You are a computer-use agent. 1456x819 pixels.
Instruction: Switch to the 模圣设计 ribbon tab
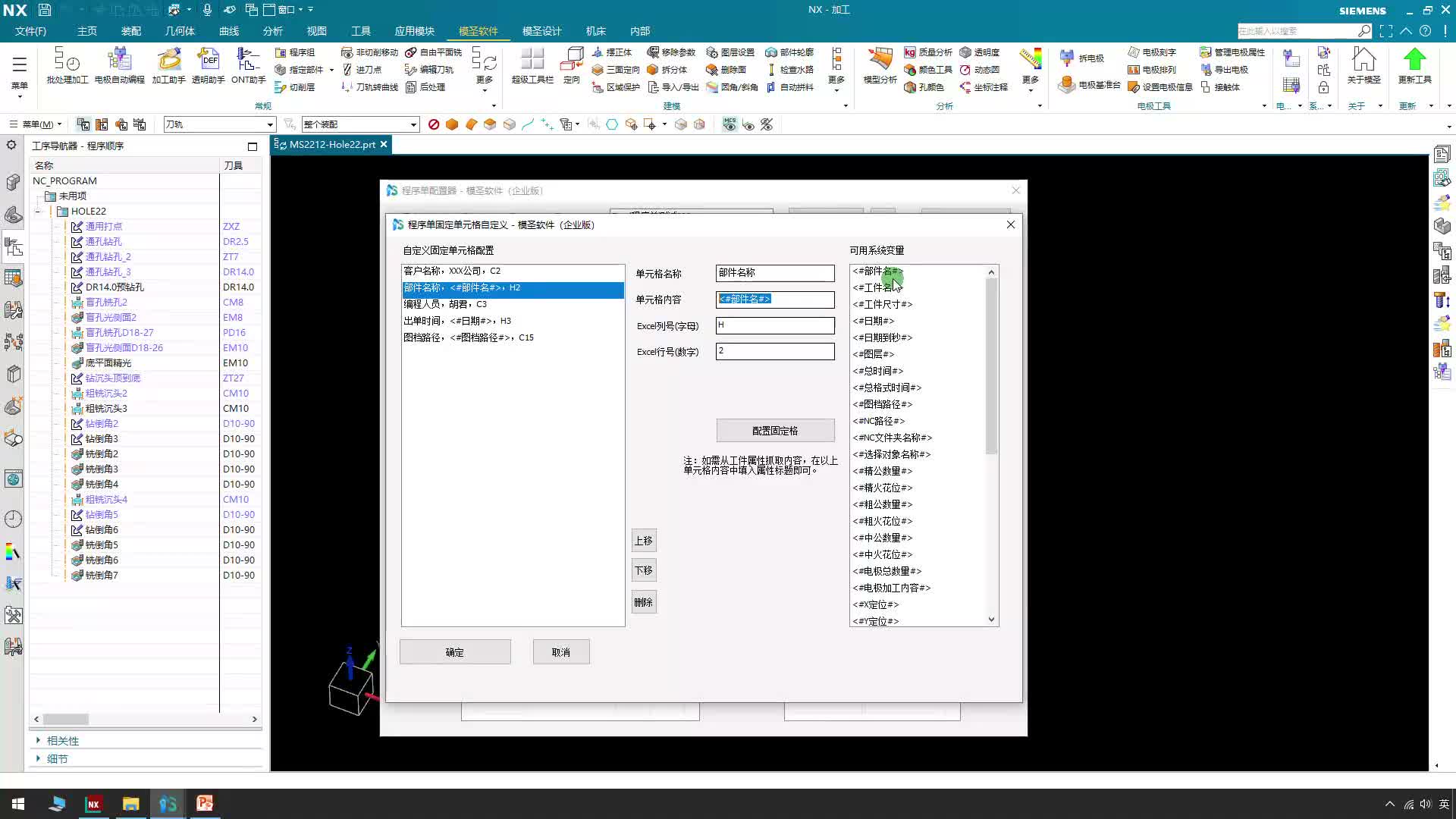[x=541, y=31]
